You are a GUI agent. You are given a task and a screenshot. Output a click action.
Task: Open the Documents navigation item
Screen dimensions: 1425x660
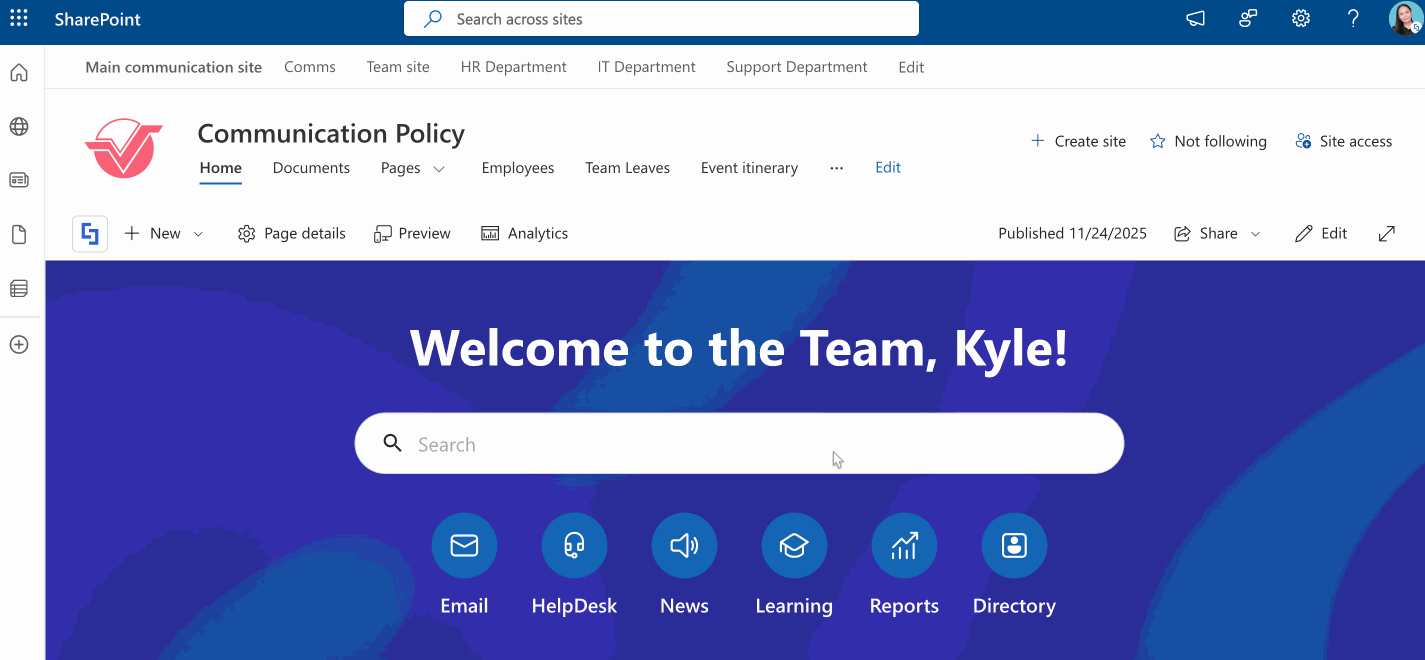(311, 168)
